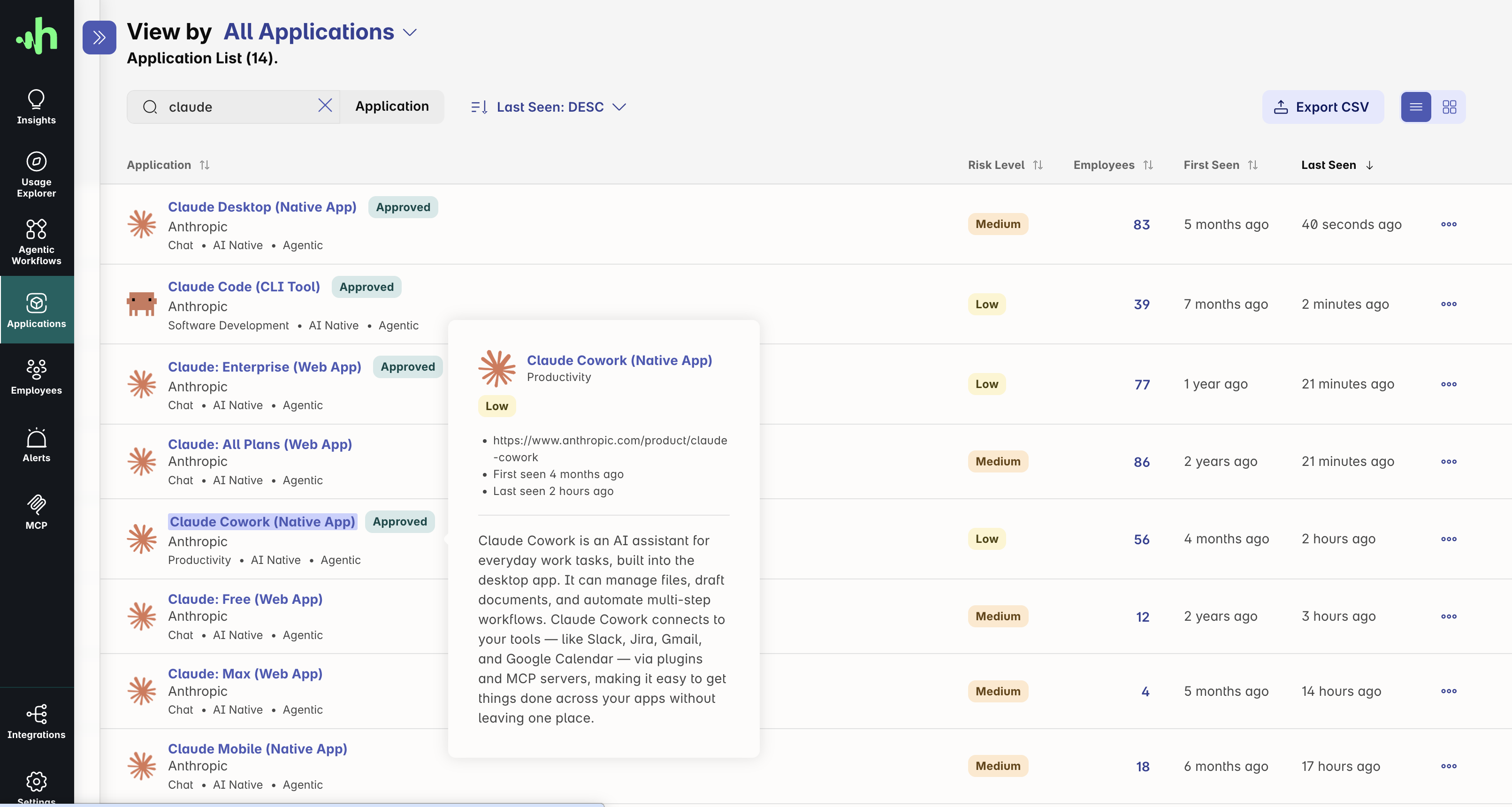Viewport: 1512px width, 807px height.
Task: Open Claude: Enterprise (Web App) link
Action: [x=265, y=367]
